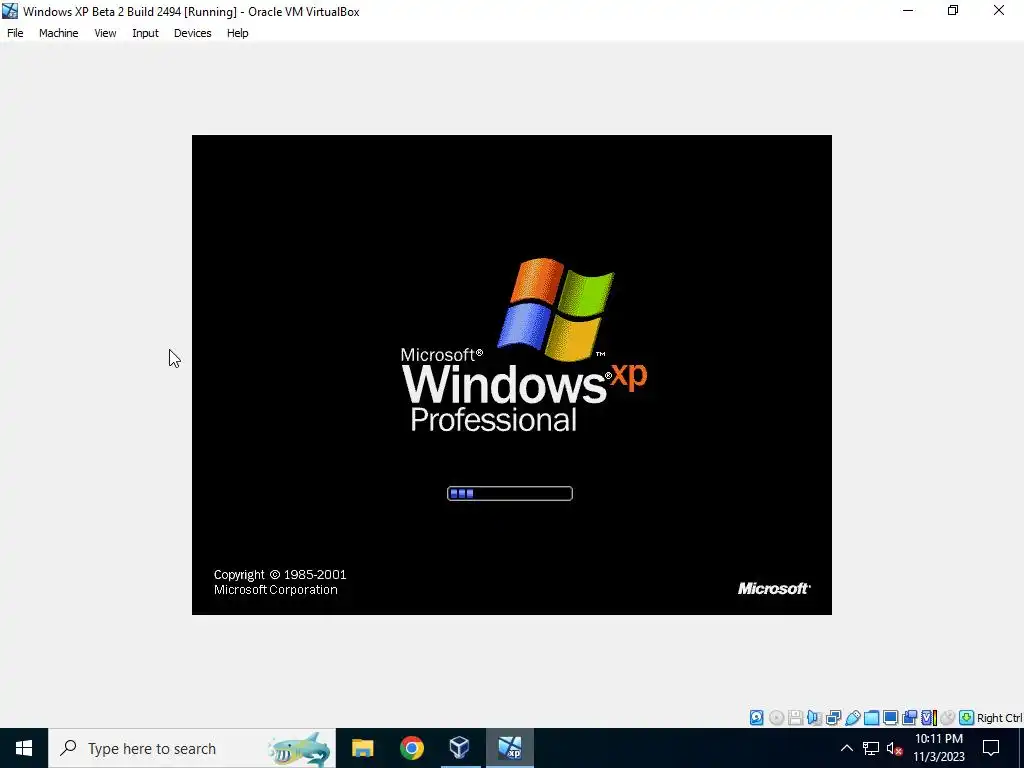
Task: Click the search highlights shark image
Action: [300, 748]
